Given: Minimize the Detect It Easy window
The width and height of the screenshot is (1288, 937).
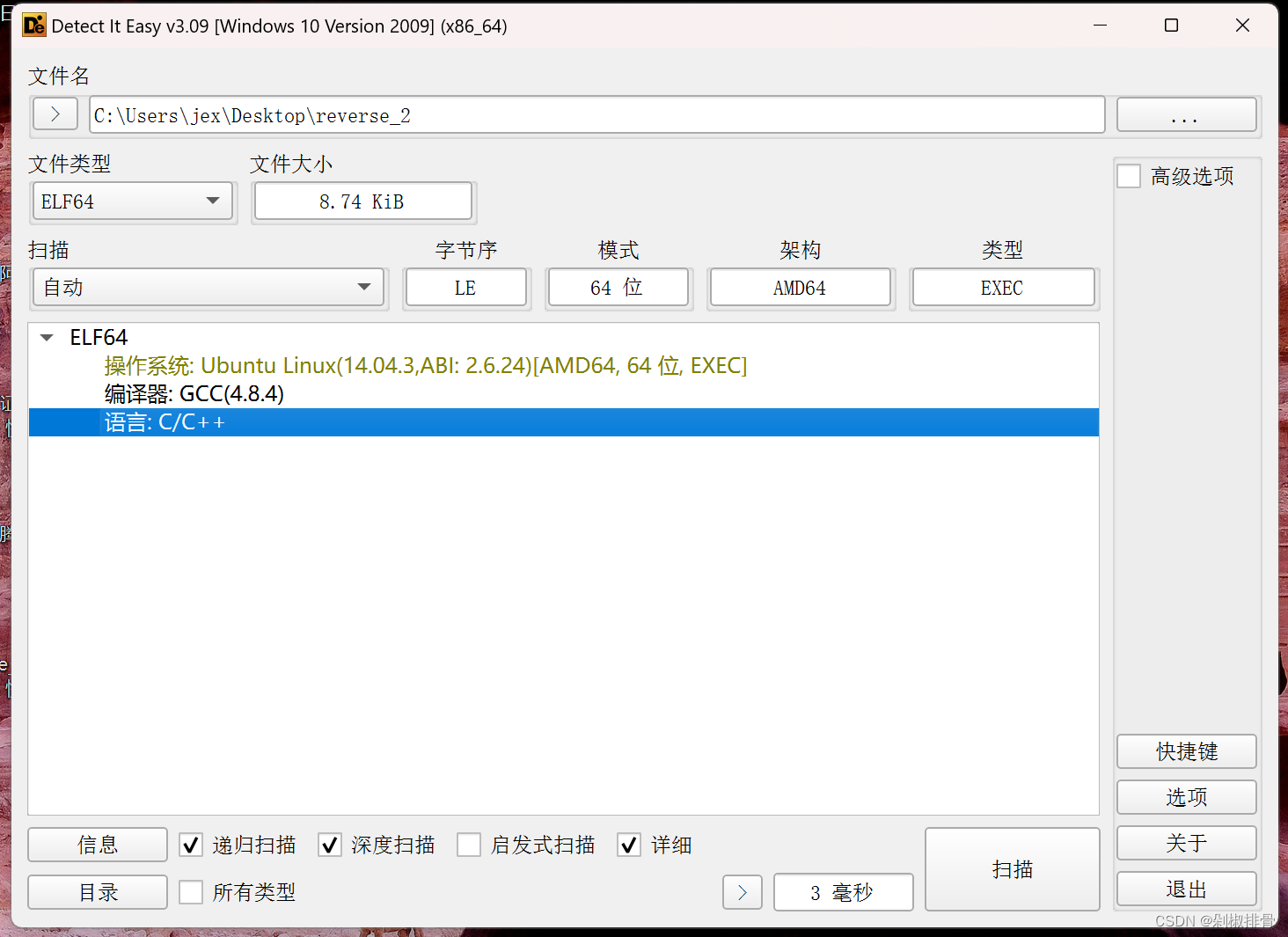Looking at the screenshot, I should click(x=1100, y=26).
